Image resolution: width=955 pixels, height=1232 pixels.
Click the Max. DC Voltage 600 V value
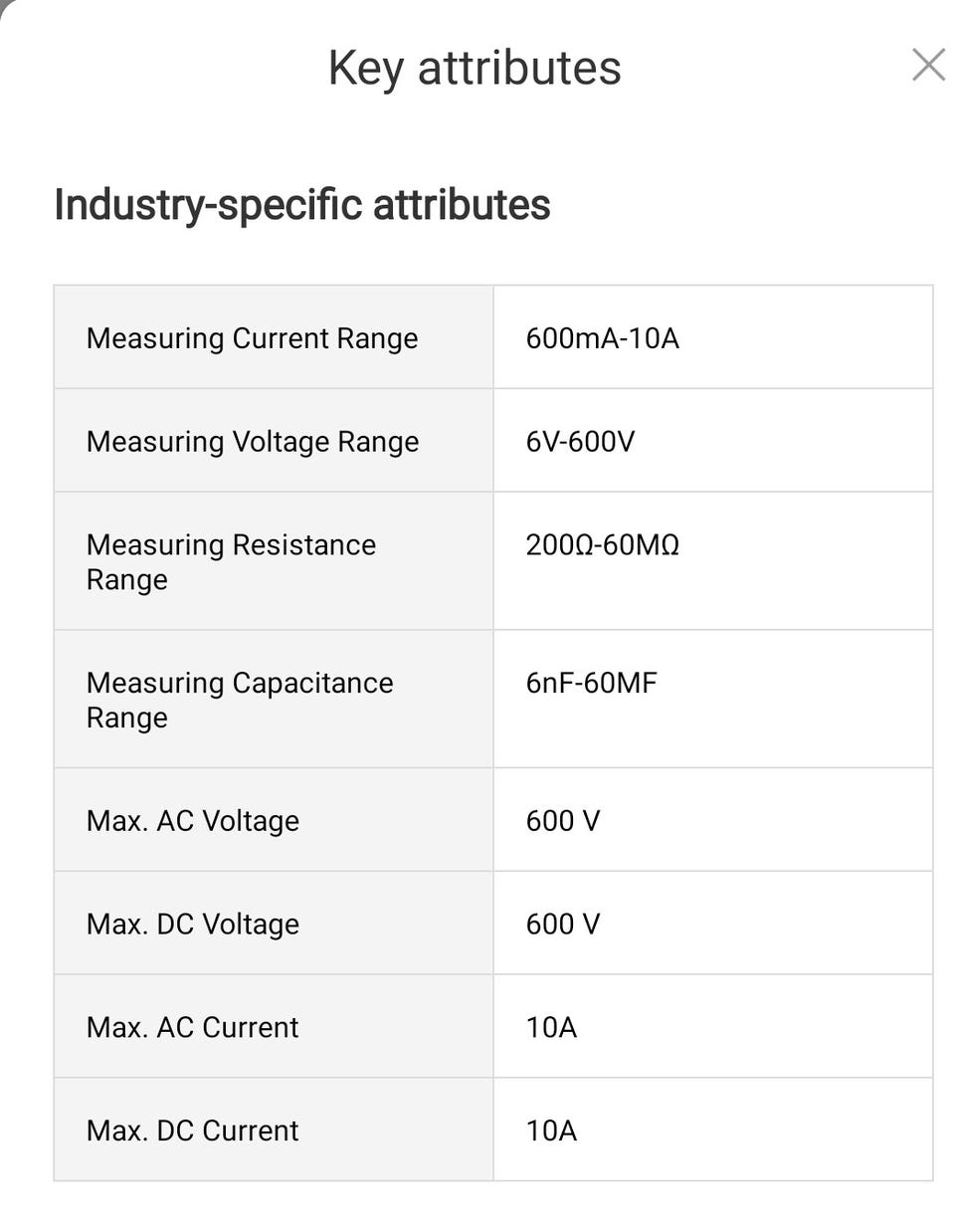pyautogui.click(x=563, y=924)
